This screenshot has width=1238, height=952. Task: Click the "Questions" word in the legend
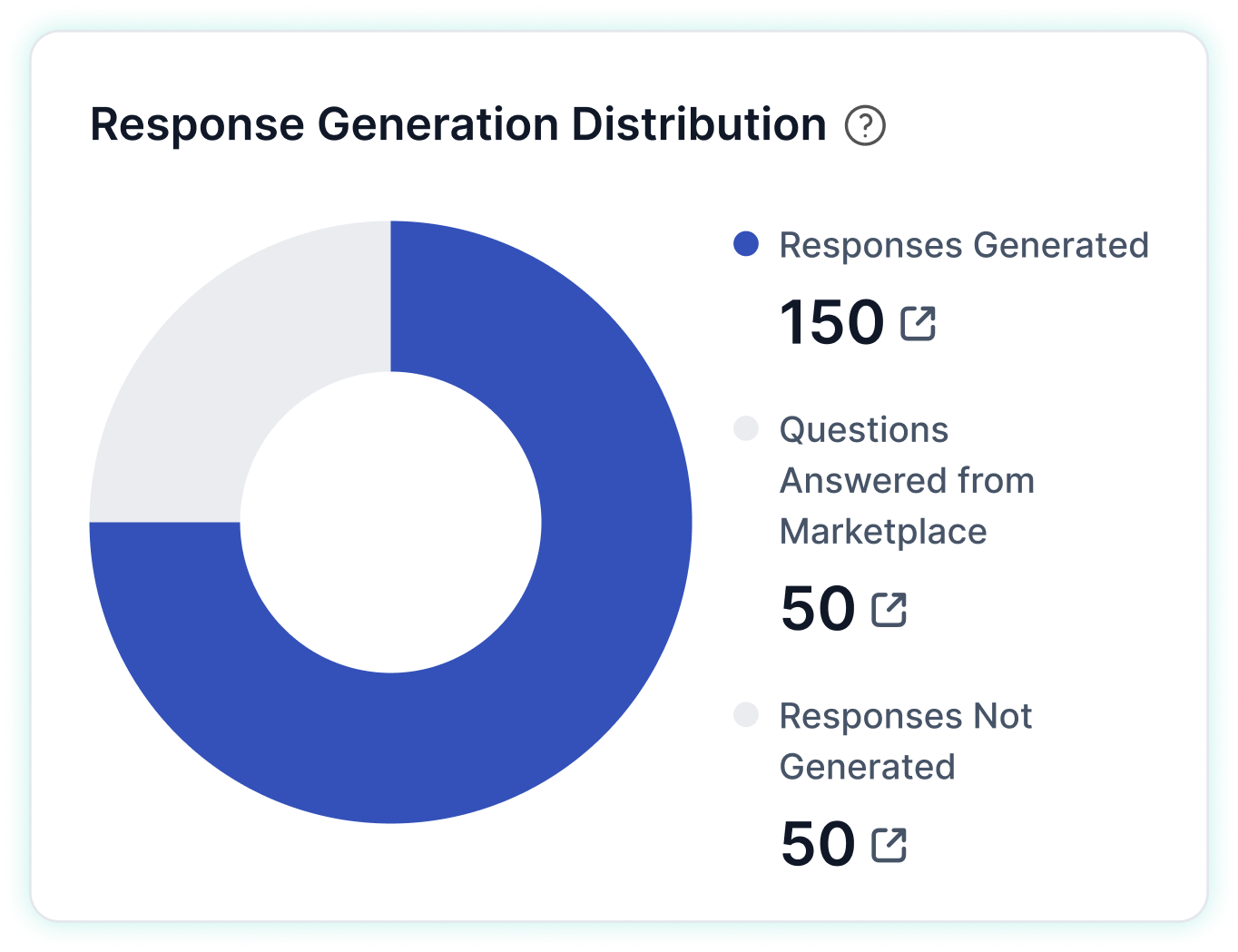point(863,429)
